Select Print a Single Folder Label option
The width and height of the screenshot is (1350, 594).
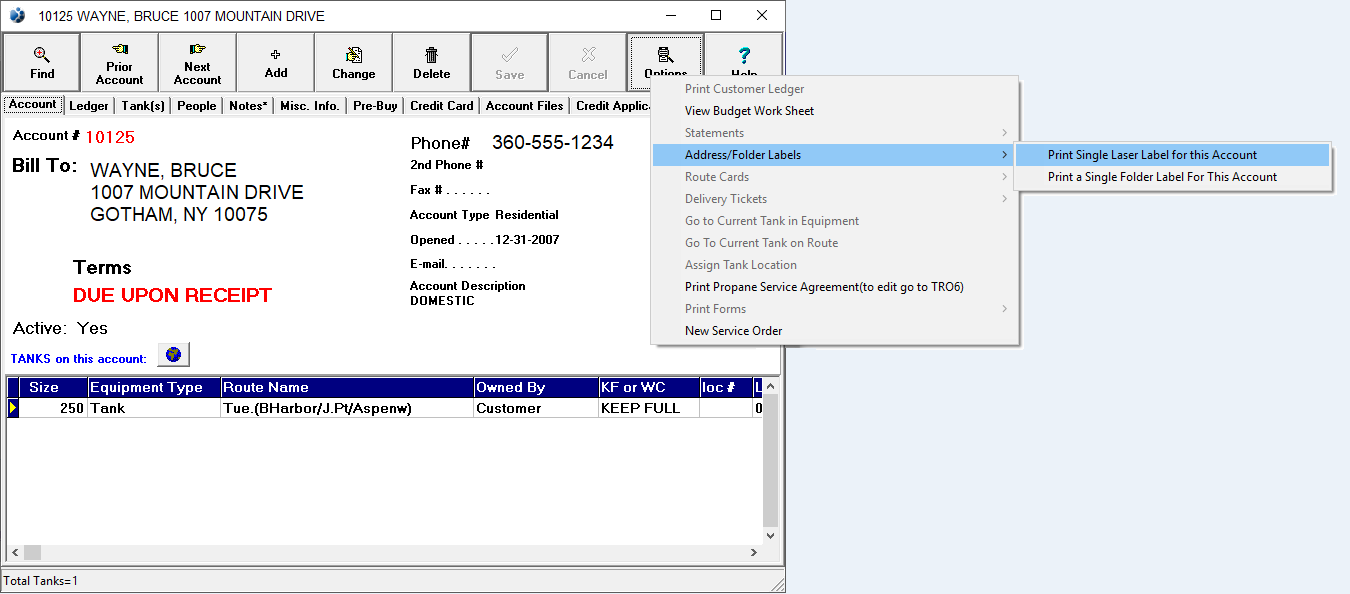coord(1162,177)
